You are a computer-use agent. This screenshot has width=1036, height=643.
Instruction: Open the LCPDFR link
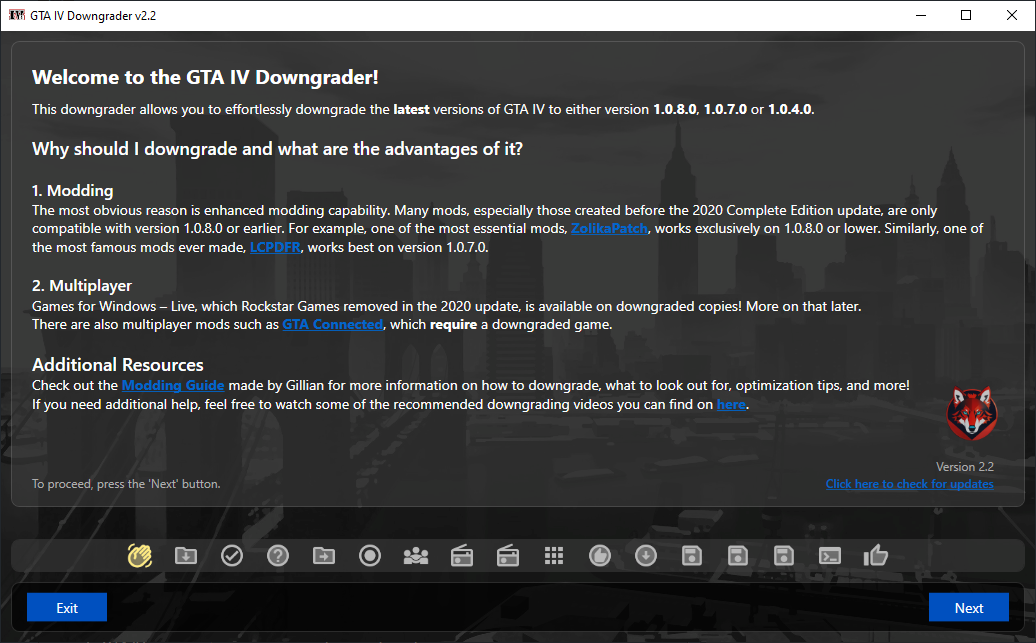275,247
